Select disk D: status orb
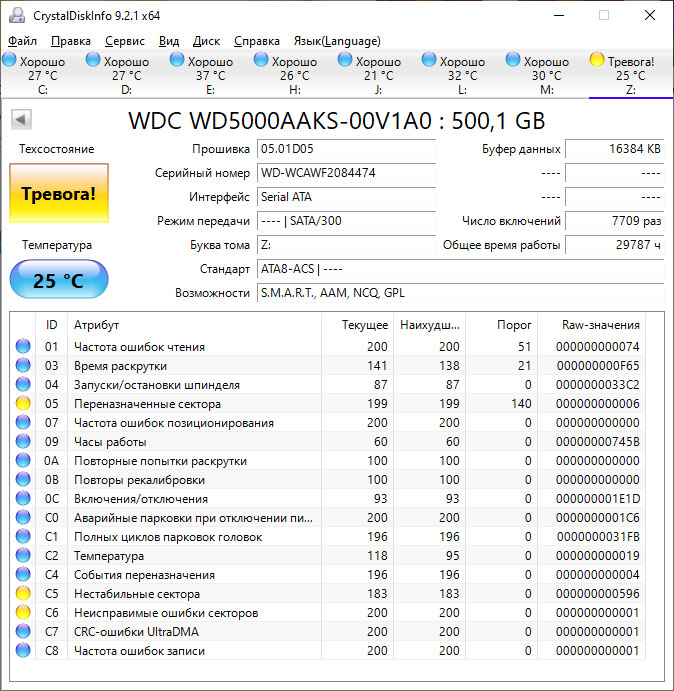The width and height of the screenshot is (674, 691). [93, 59]
